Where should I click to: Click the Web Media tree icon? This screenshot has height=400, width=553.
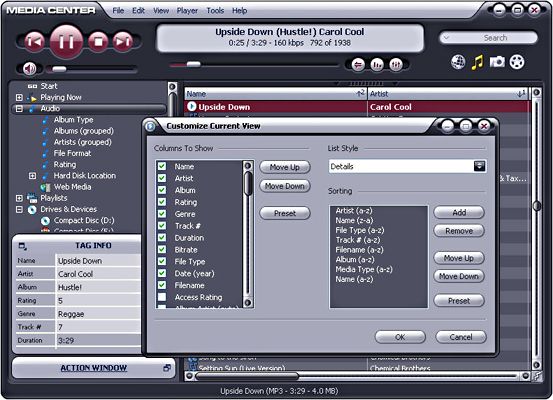click(x=45, y=187)
